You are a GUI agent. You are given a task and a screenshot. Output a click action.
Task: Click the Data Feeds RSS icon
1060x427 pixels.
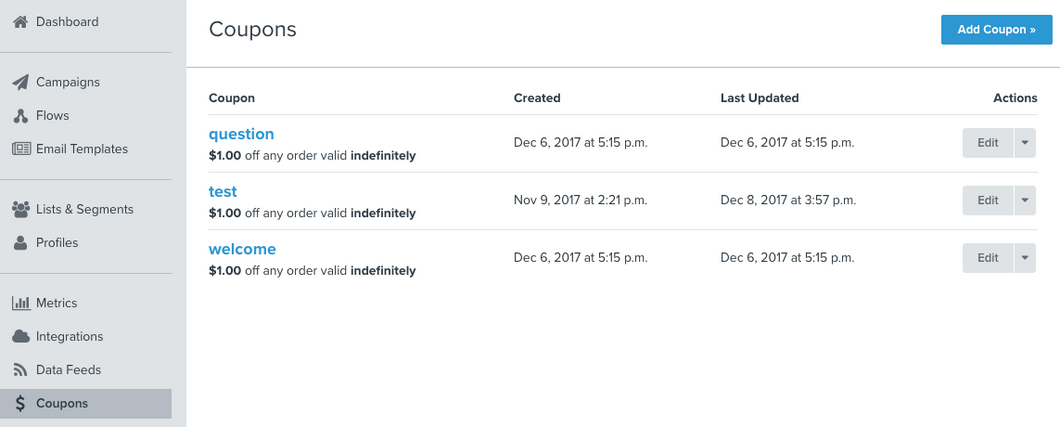pyautogui.click(x=20, y=370)
